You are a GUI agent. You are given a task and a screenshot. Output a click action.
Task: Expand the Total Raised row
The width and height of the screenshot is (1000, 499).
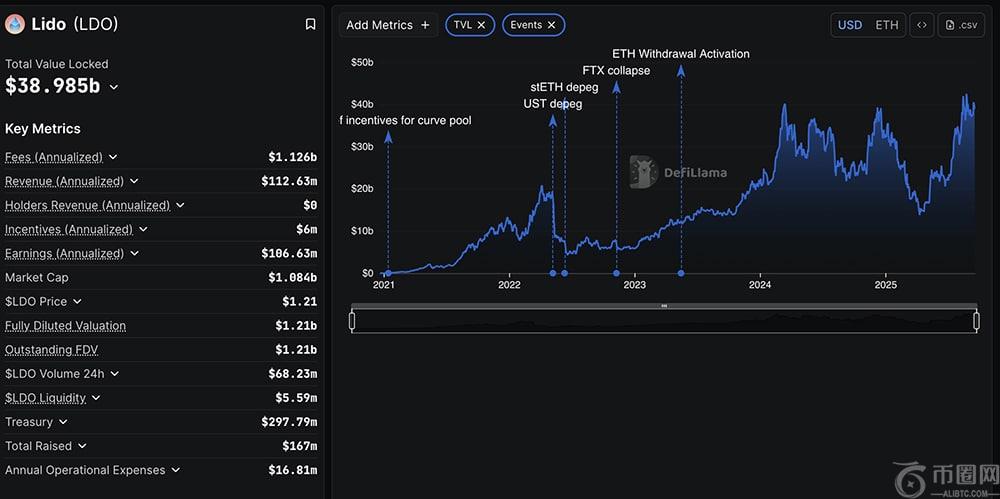tap(82, 446)
